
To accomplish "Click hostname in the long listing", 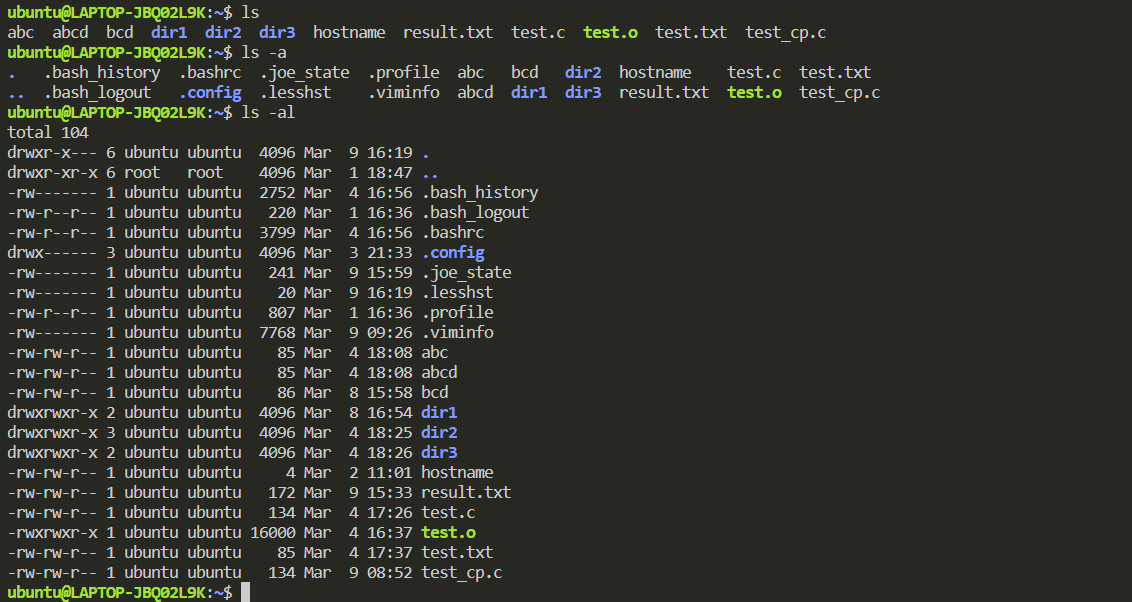I will pyautogui.click(x=457, y=473).
